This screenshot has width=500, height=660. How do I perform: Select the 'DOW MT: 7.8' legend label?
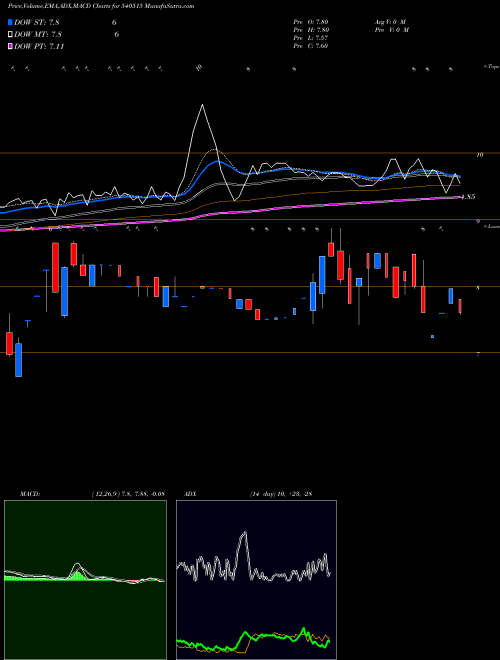[39, 35]
